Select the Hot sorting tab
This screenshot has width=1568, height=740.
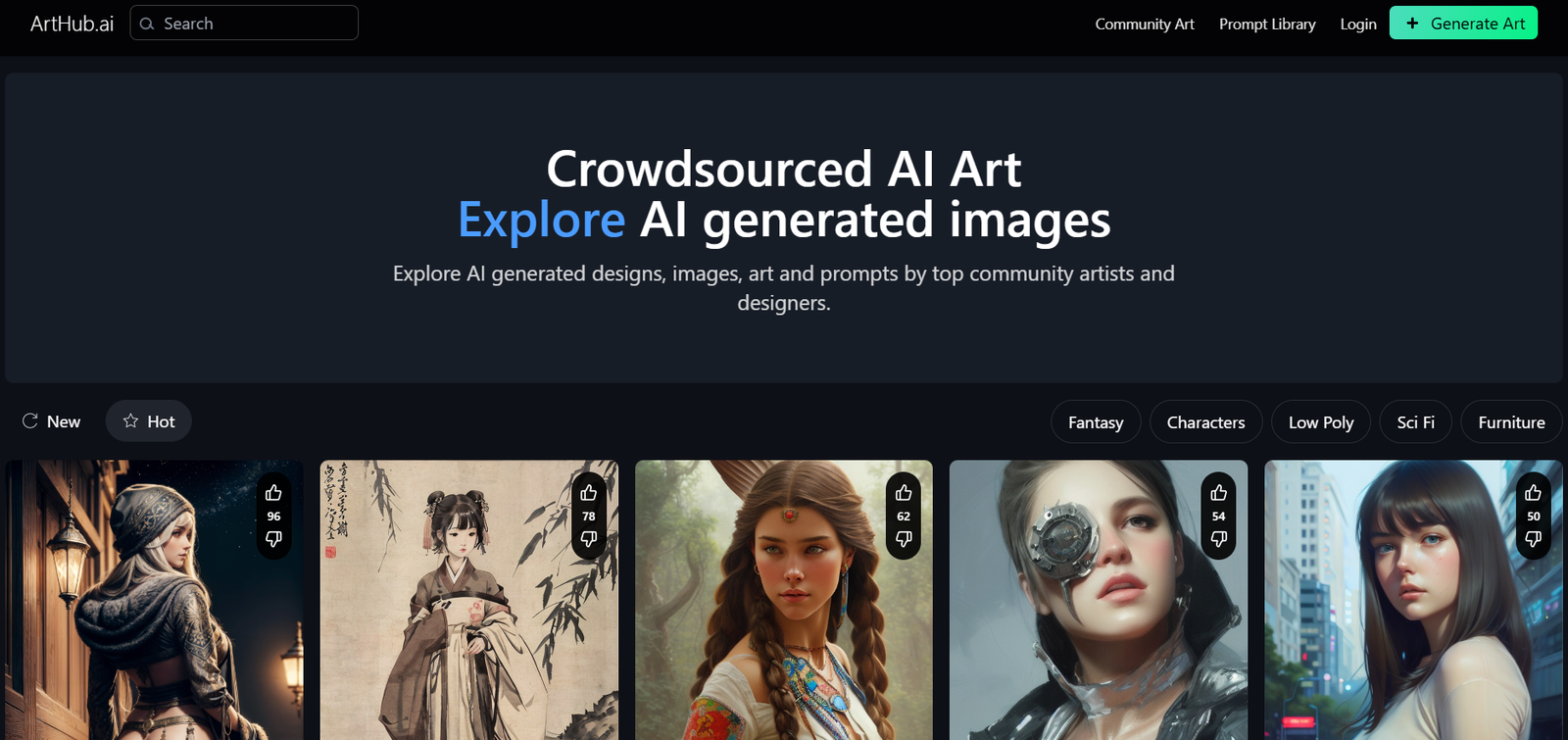149,421
